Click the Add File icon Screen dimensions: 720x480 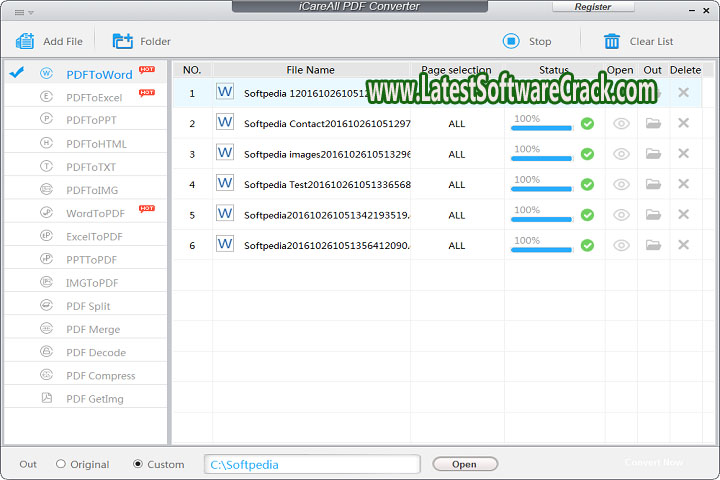(25, 41)
